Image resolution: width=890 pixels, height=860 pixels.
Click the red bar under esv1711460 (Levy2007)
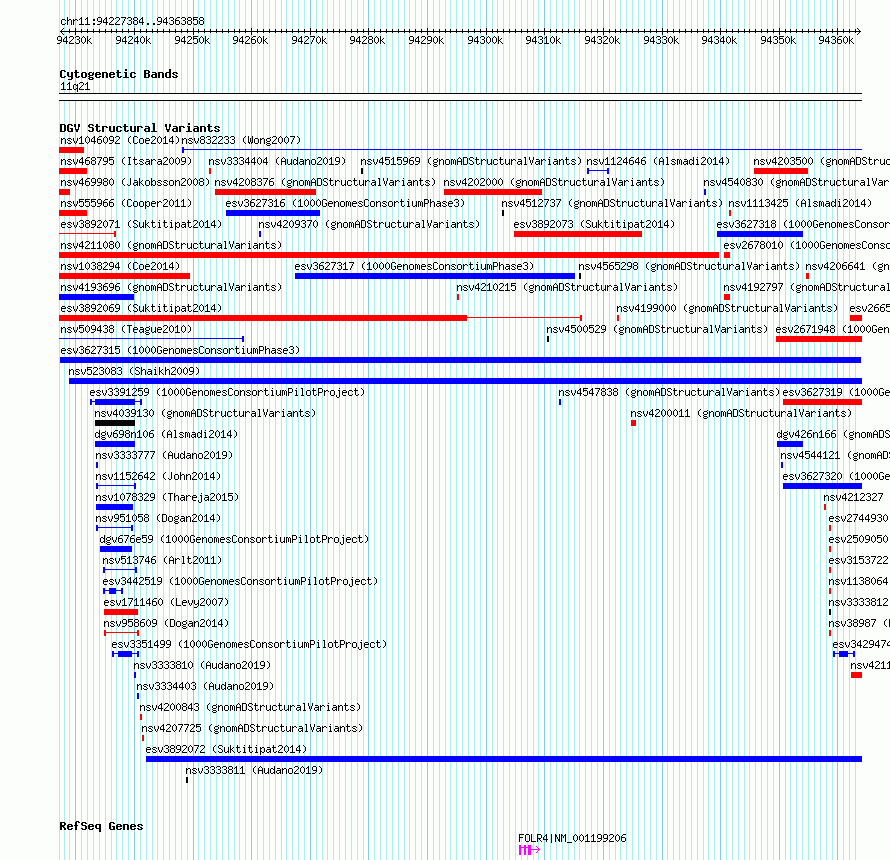pyautogui.click(x=121, y=612)
